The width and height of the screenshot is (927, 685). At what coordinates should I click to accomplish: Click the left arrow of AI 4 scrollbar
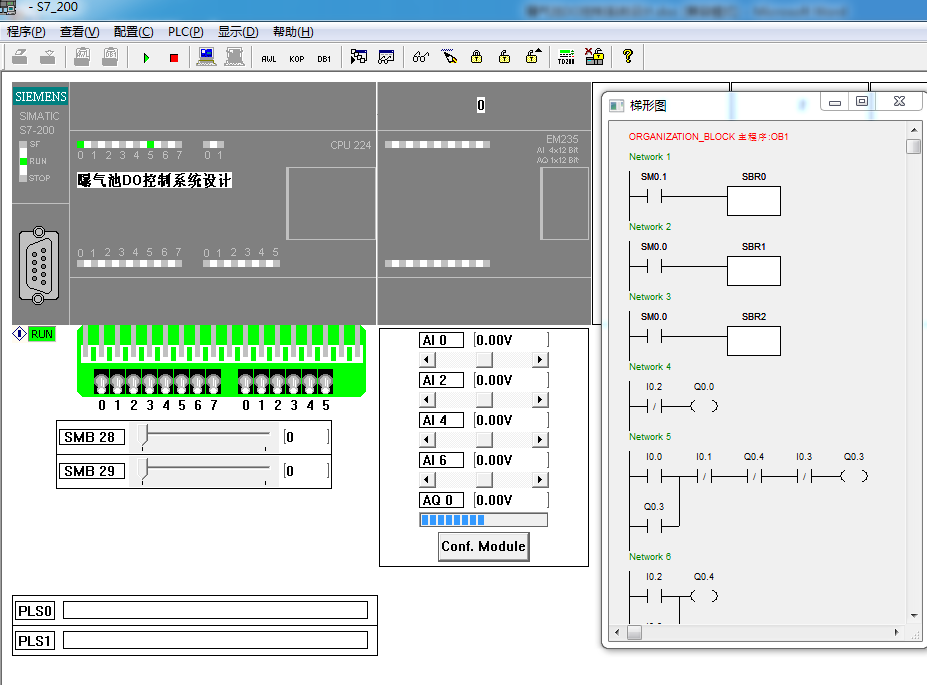[426, 440]
